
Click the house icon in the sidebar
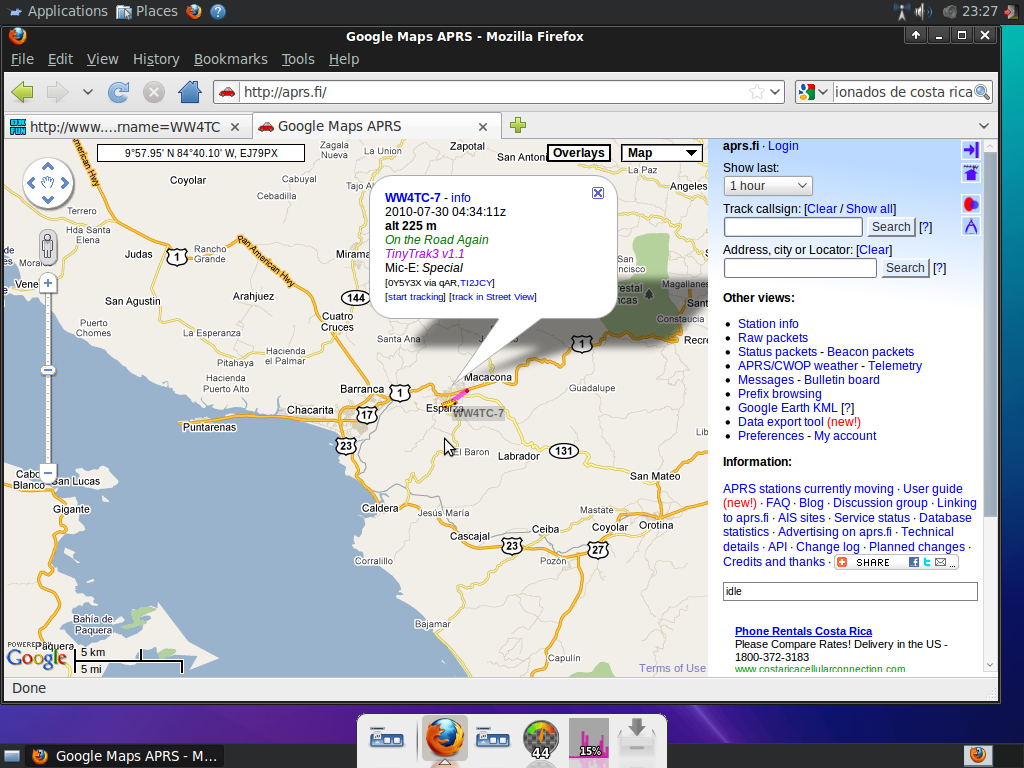tap(970, 174)
